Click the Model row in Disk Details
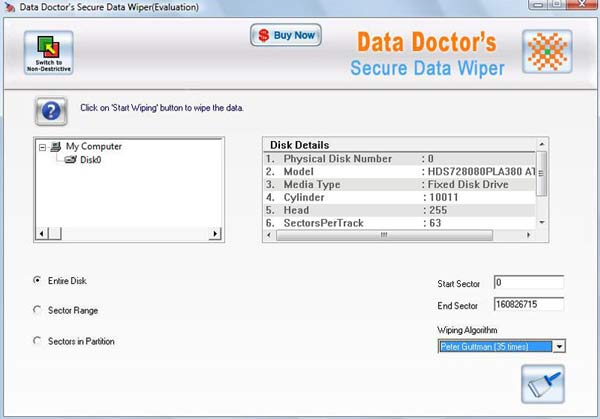 click(399, 171)
